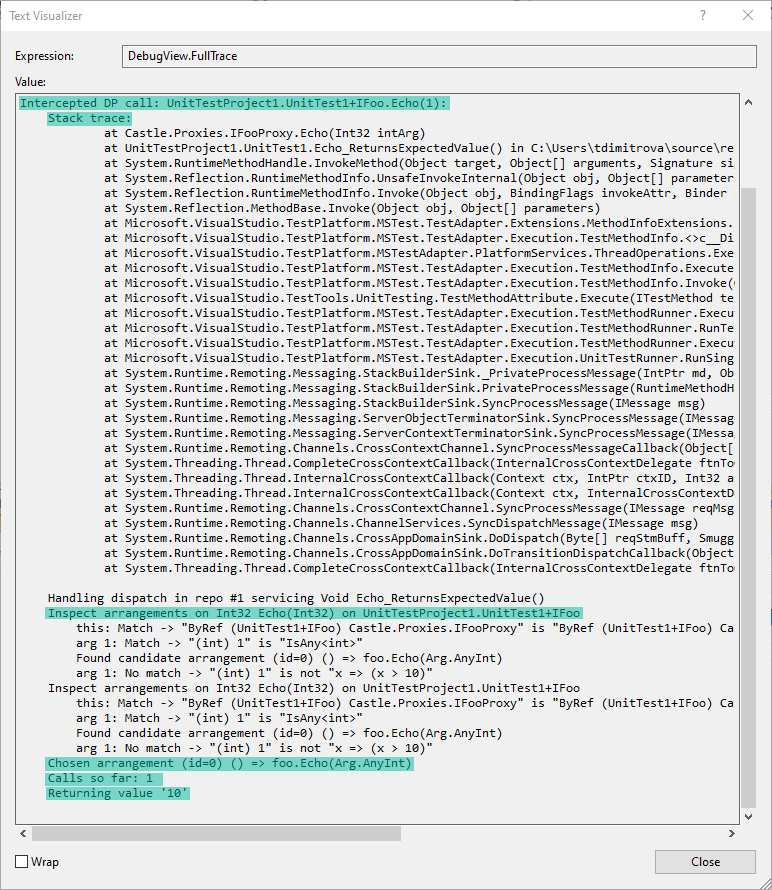Click the horizontal scrollbar thumb
Viewport: 772px width, 890px height.
point(216,833)
